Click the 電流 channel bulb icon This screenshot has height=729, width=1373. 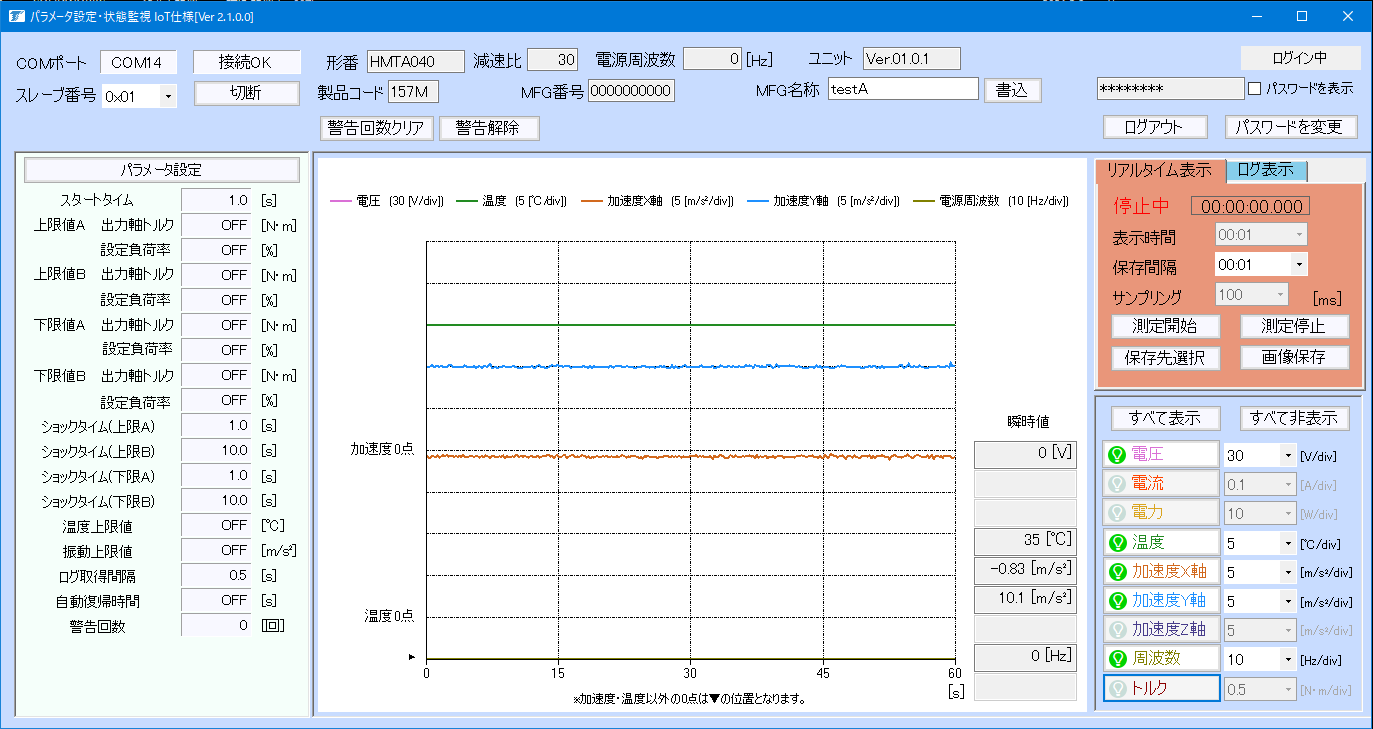click(x=1118, y=485)
